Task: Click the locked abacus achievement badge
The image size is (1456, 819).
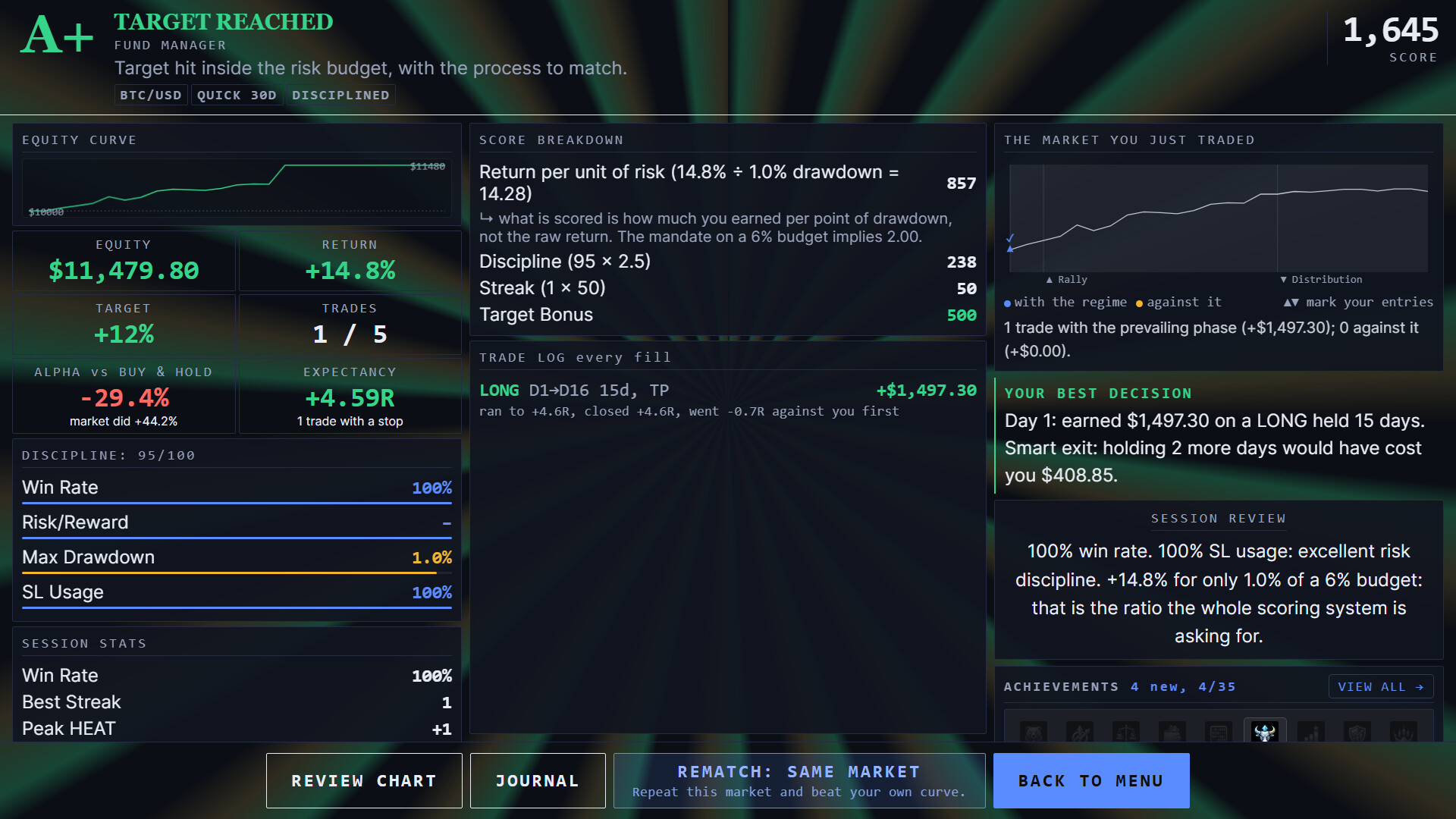Action: click(x=1219, y=732)
